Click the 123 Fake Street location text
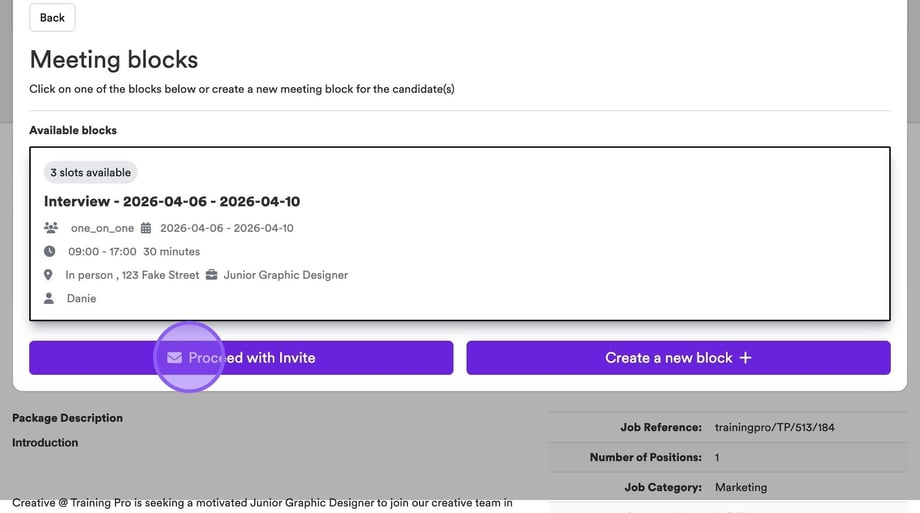920x513 pixels. coord(160,275)
